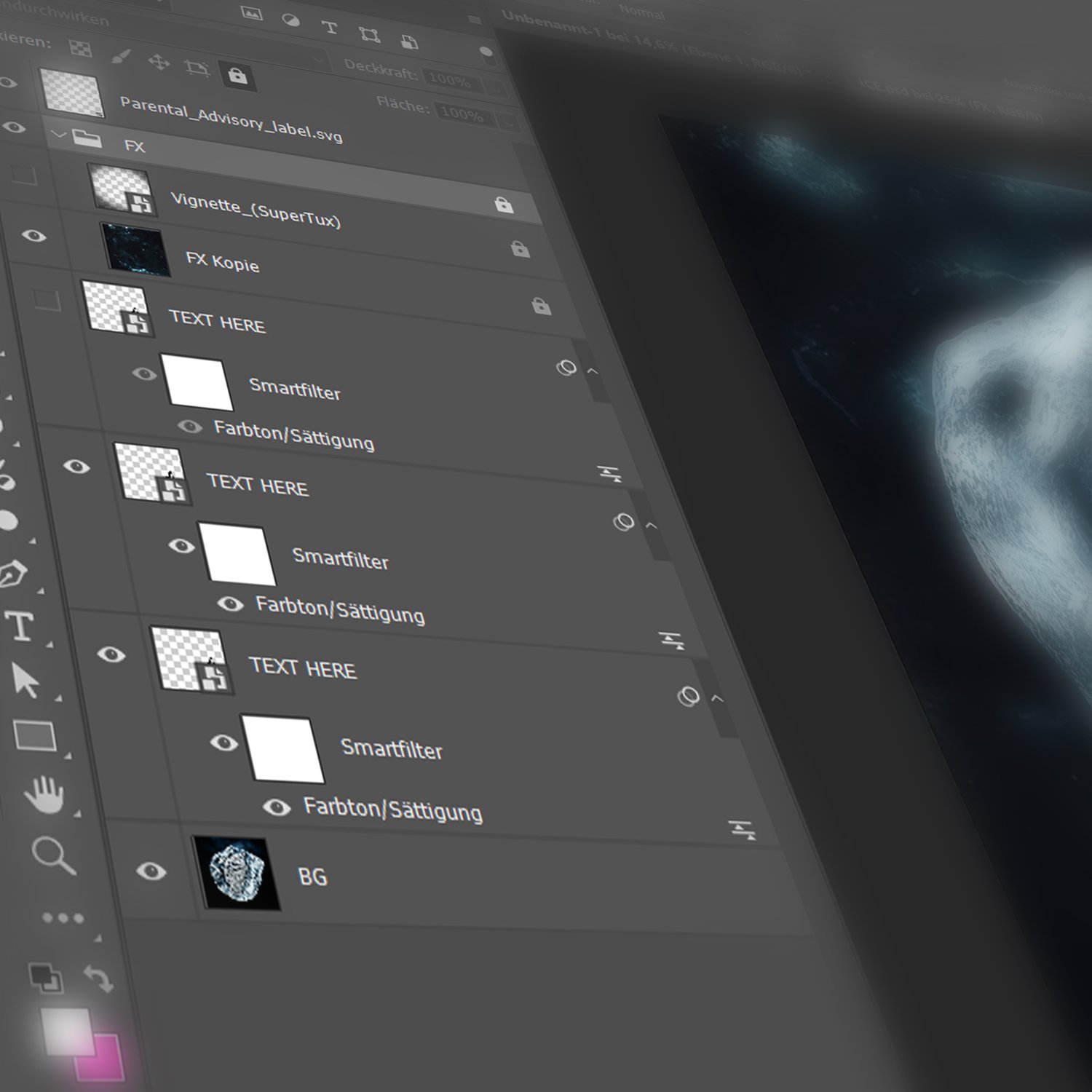1092x1092 pixels.
Task: Open filter blending options of topmost TEXT HERE
Action: pos(609,475)
